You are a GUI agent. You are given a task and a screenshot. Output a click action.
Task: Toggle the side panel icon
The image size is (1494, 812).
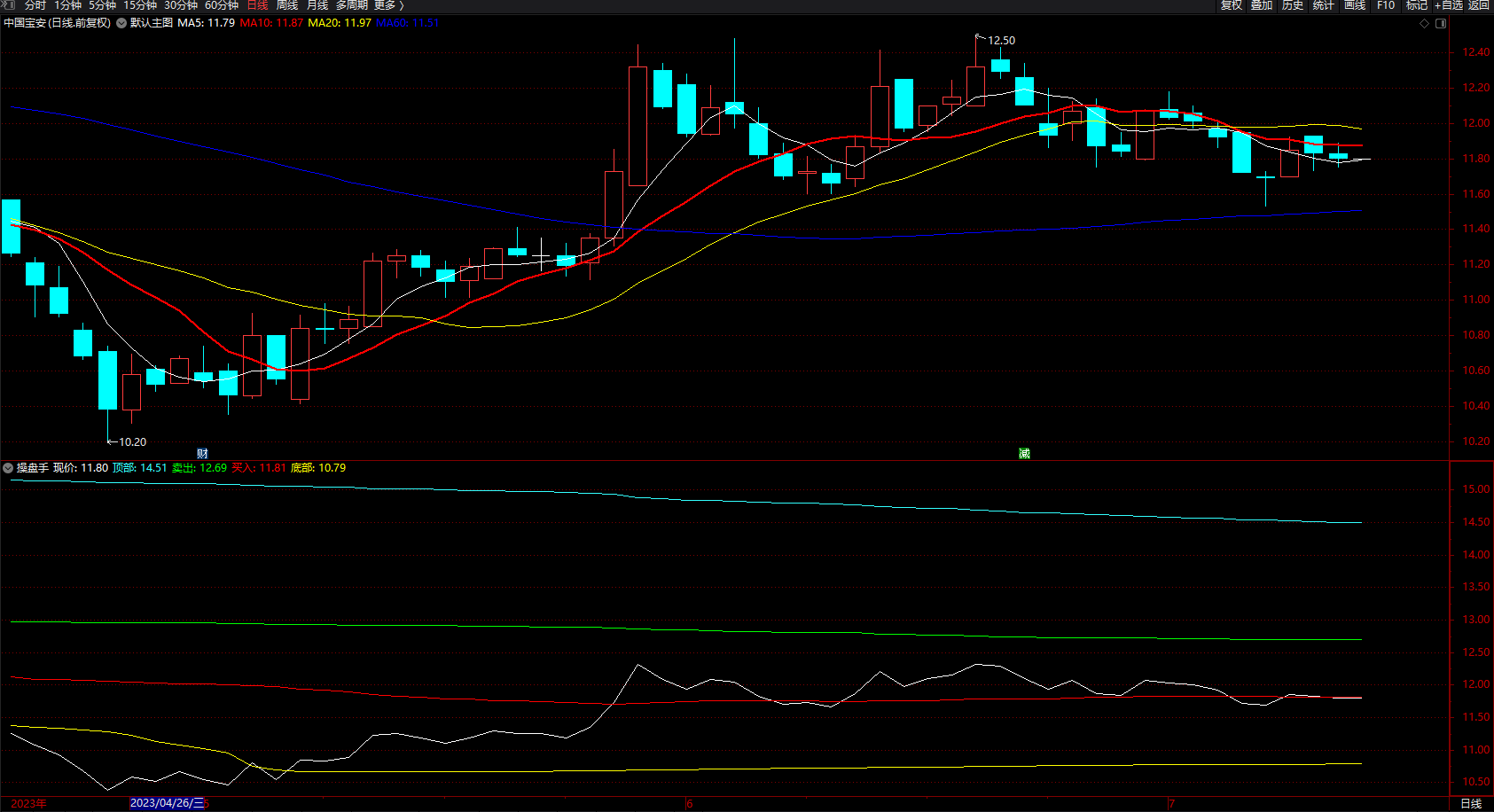click(1441, 24)
